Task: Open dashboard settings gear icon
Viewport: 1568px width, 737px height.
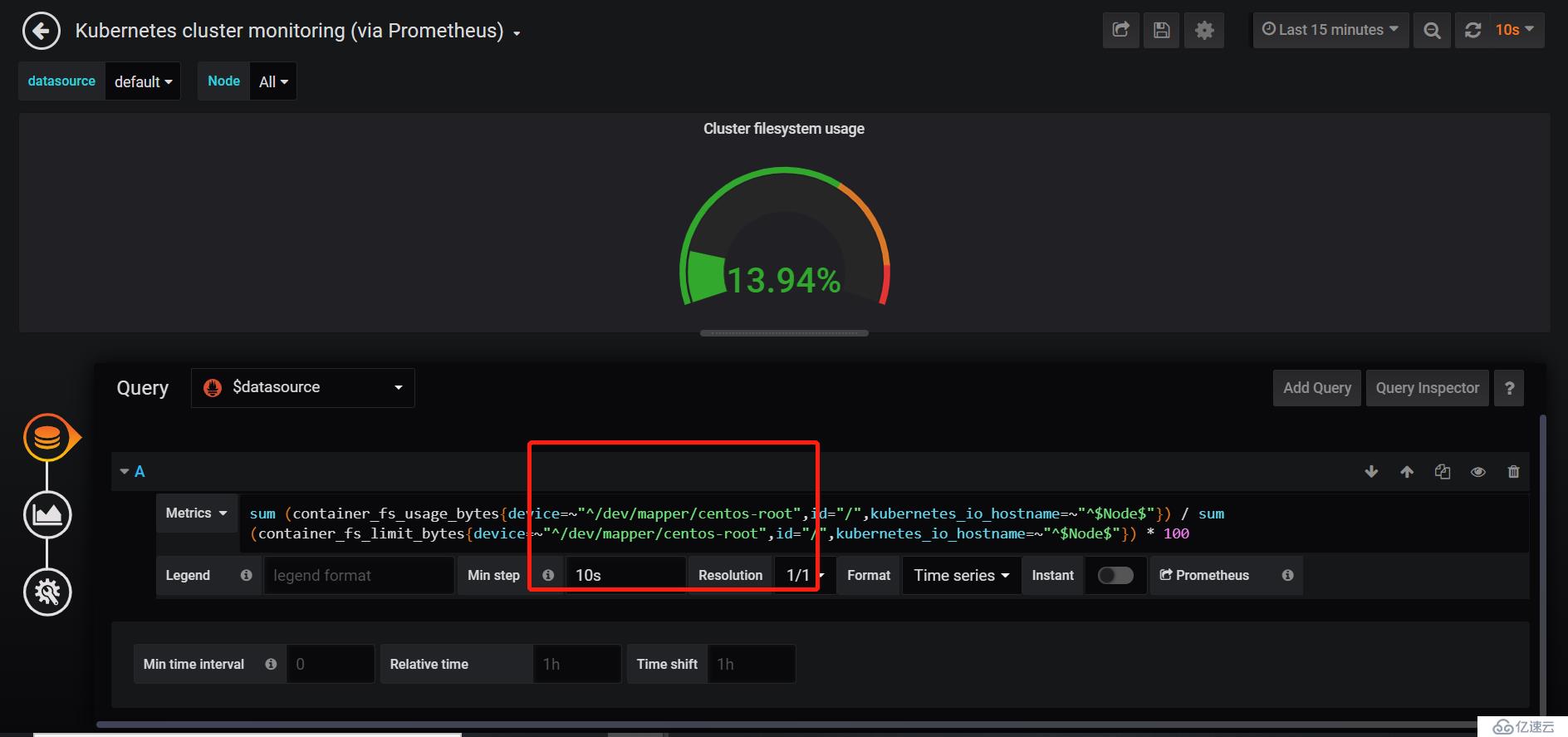Action: pyautogui.click(x=1204, y=30)
